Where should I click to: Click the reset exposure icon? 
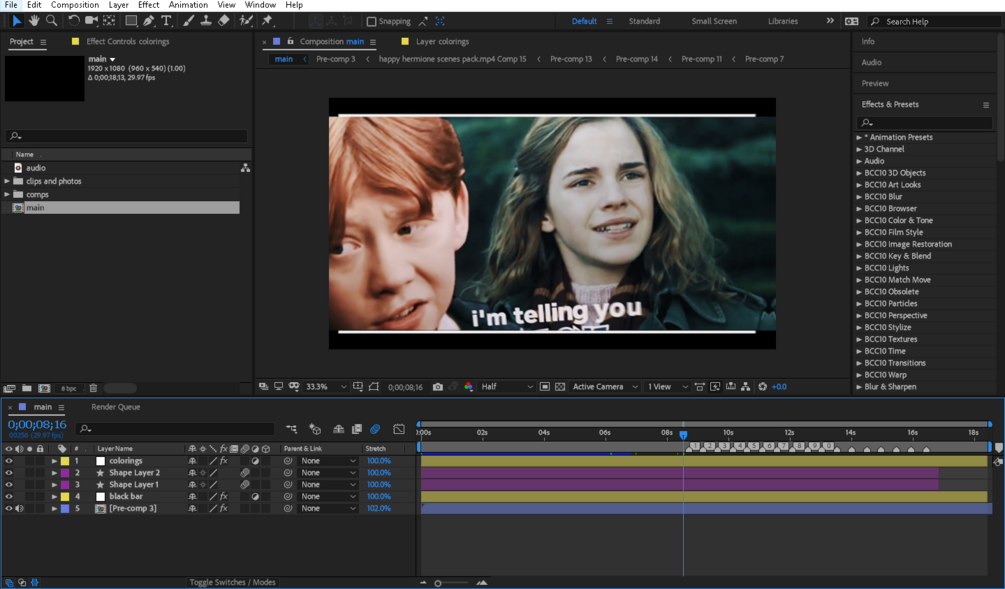(x=762, y=387)
